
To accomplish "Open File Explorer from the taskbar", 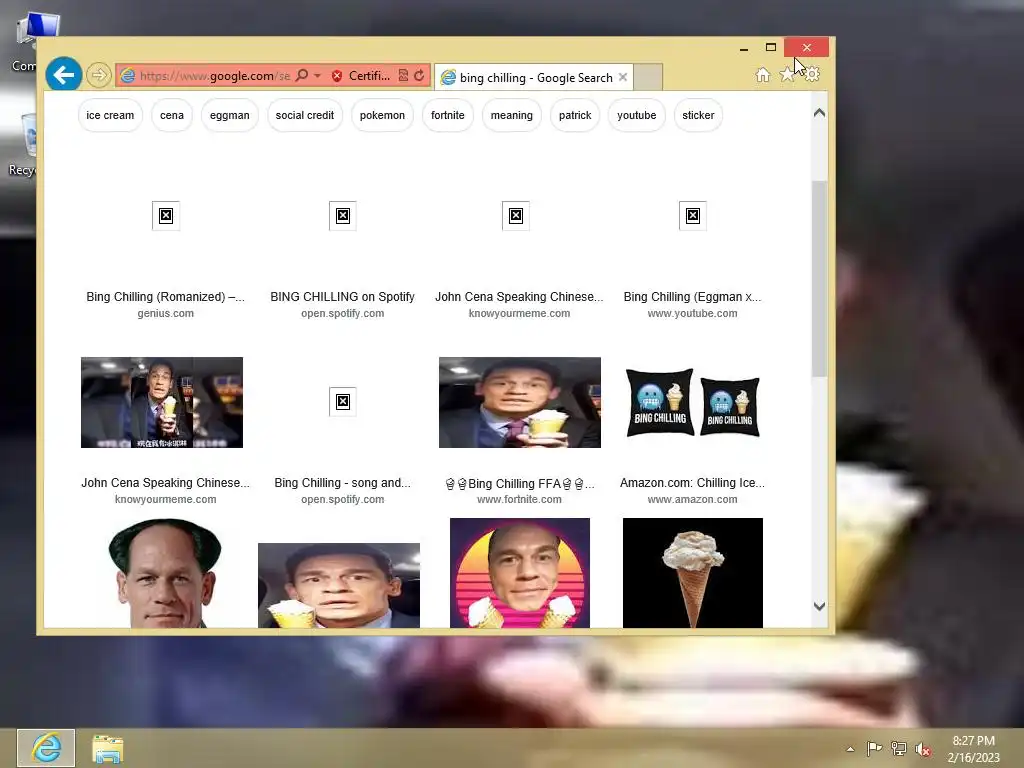I will tap(108, 748).
